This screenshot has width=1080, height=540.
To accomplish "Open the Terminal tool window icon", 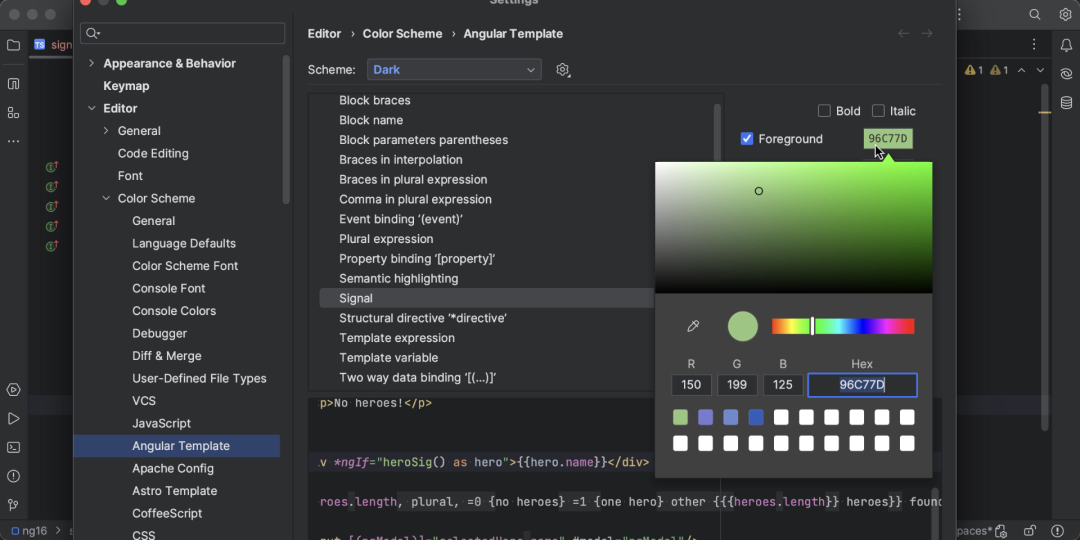I will point(13,448).
